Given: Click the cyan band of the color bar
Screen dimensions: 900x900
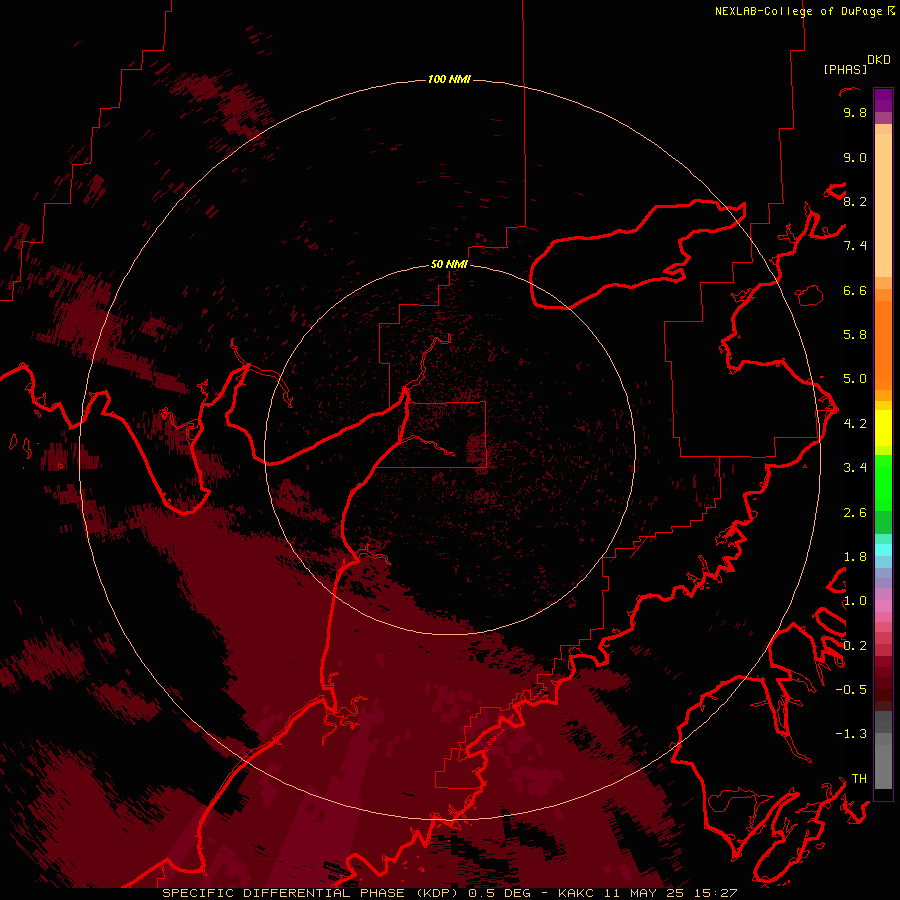Looking at the screenshot, I should pos(883,549).
